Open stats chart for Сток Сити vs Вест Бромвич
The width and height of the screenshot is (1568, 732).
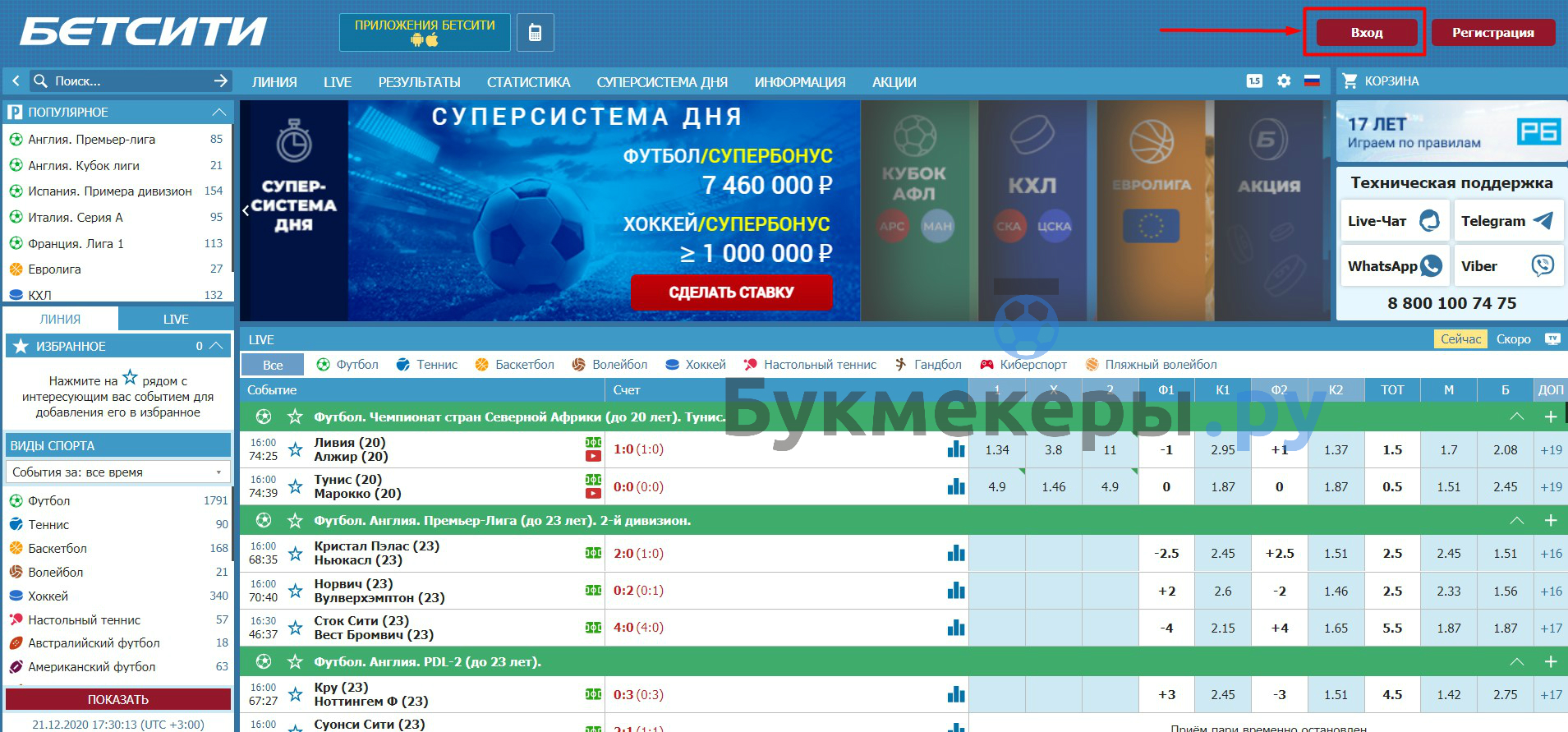[x=956, y=628]
